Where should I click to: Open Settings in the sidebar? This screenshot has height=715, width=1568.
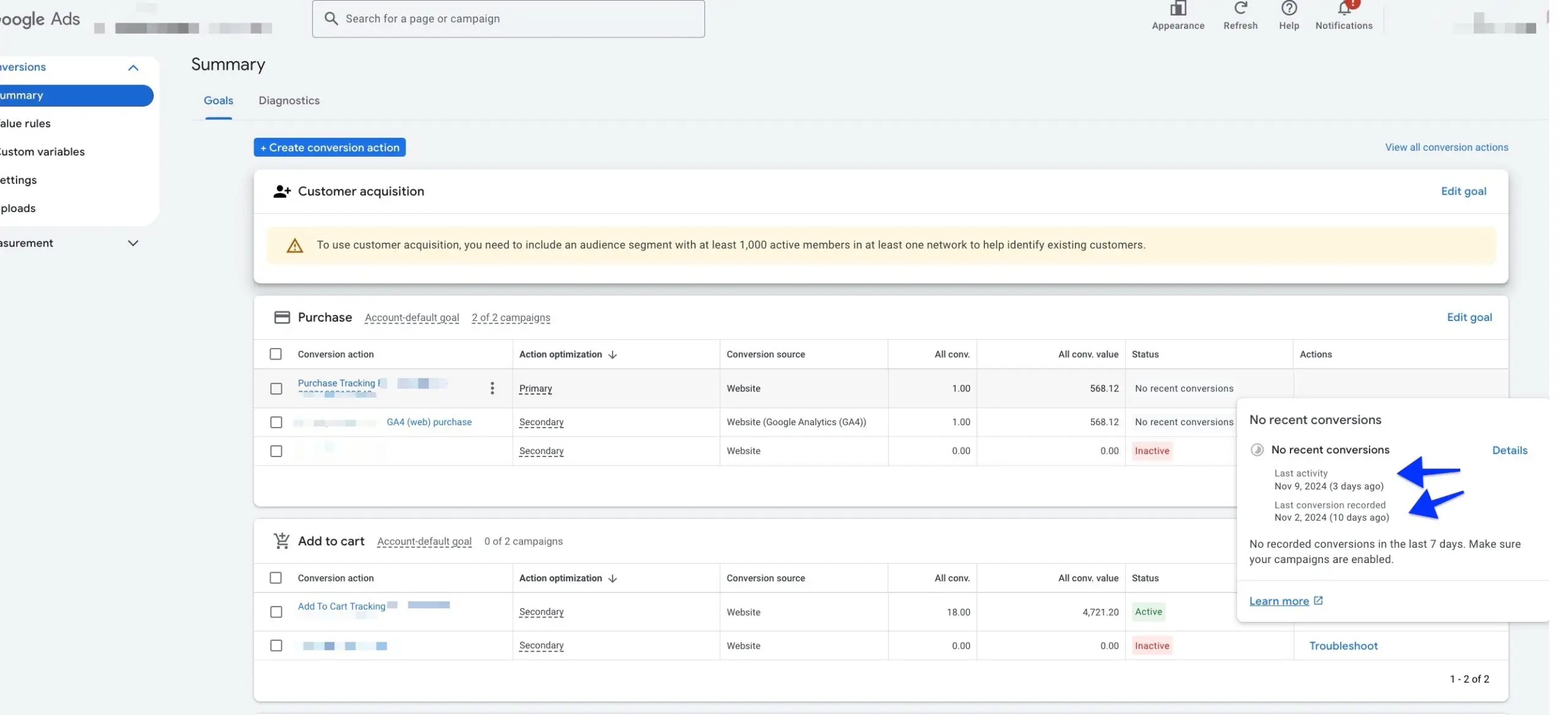18,180
